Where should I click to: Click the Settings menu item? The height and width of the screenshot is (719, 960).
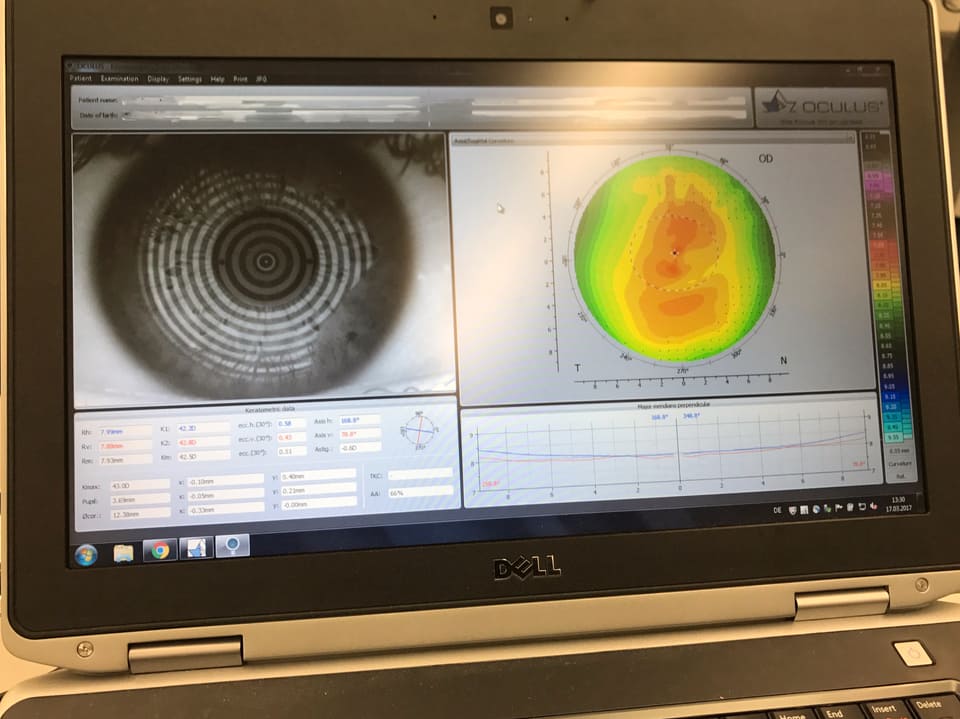189,79
